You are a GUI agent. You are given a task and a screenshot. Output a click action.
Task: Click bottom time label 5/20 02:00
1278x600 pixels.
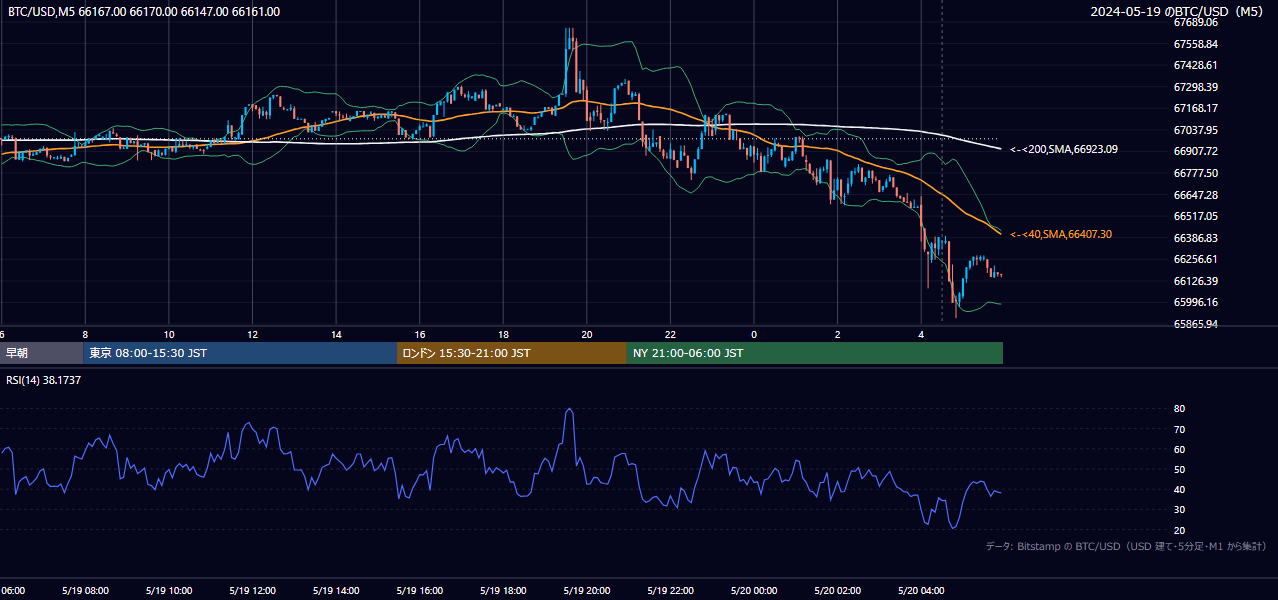click(838, 590)
